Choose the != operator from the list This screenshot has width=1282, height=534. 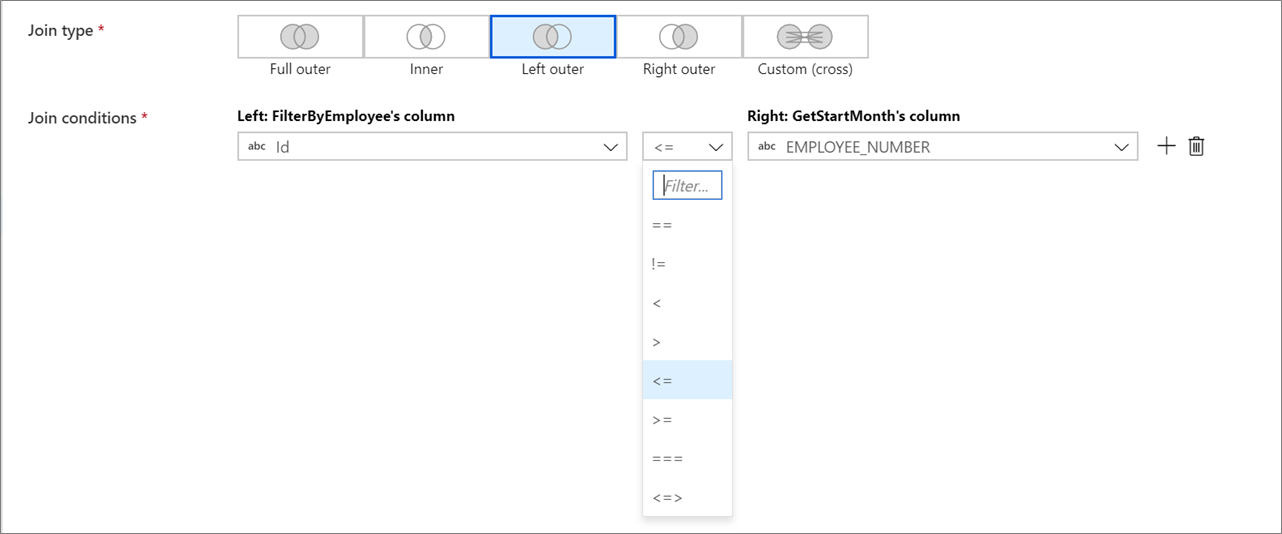click(x=687, y=264)
